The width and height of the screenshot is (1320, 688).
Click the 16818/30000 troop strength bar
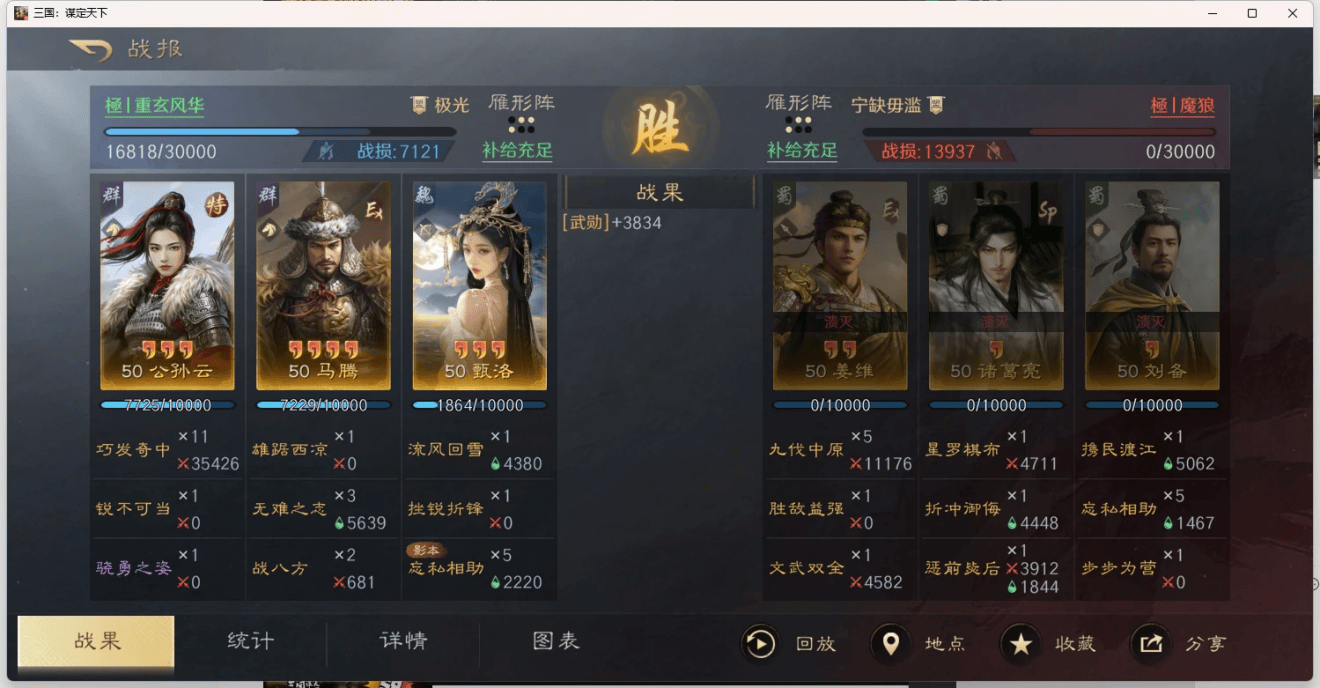(x=280, y=131)
